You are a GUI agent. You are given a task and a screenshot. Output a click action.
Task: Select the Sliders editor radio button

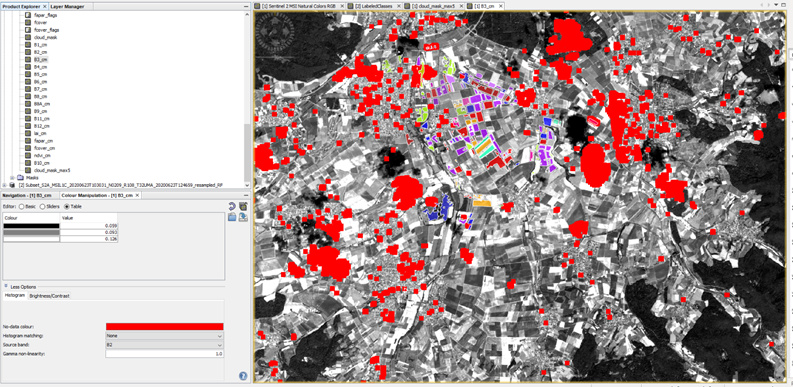pyautogui.click(x=42, y=206)
